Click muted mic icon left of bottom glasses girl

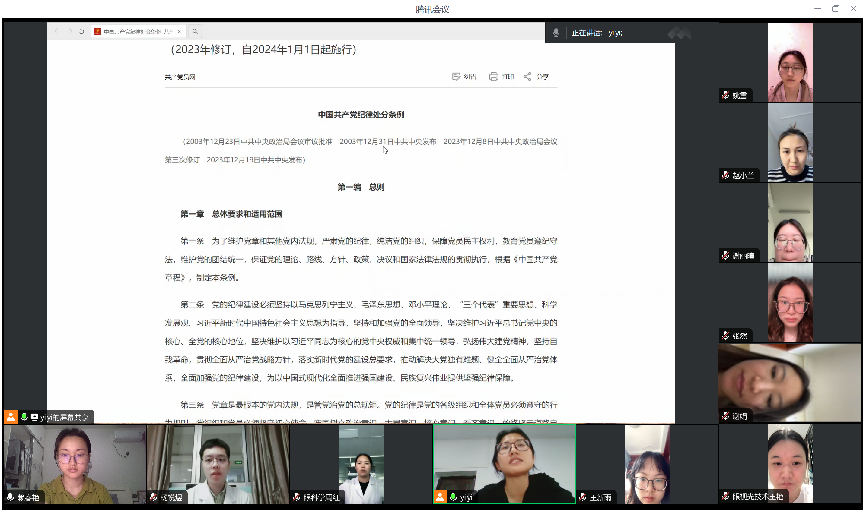point(583,497)
